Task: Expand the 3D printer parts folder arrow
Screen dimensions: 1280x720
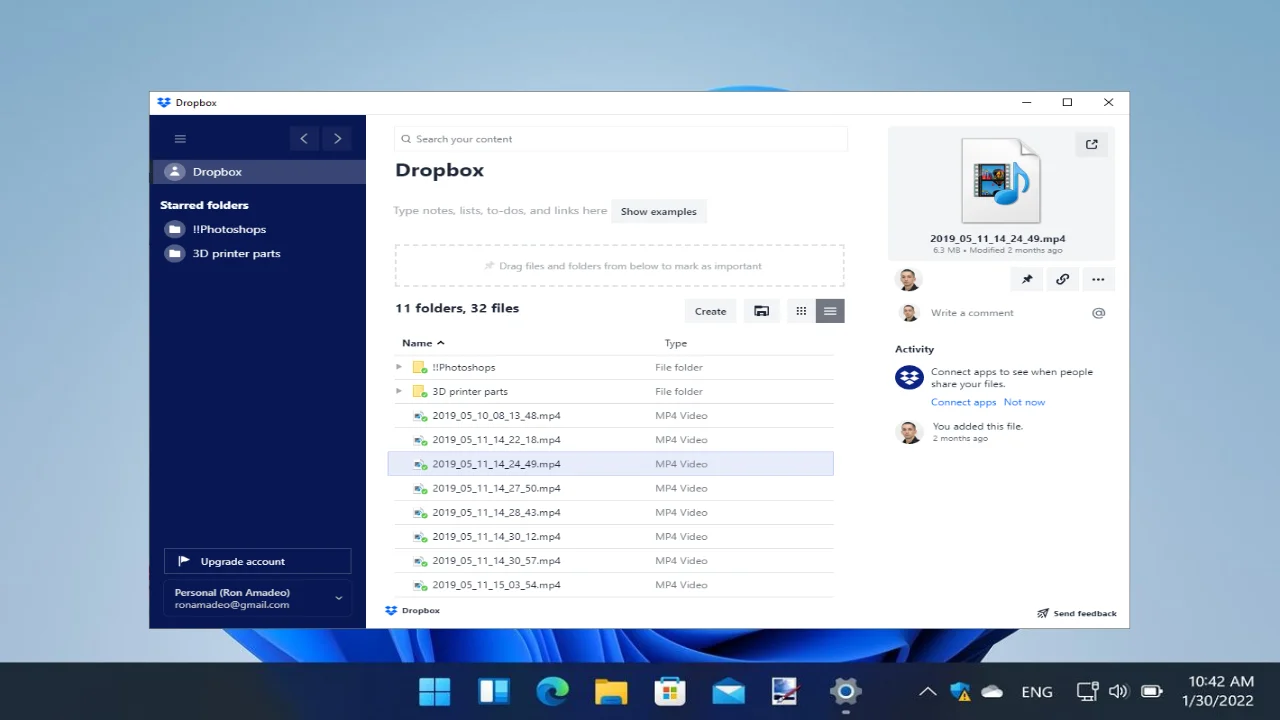Action: [399, 391]
